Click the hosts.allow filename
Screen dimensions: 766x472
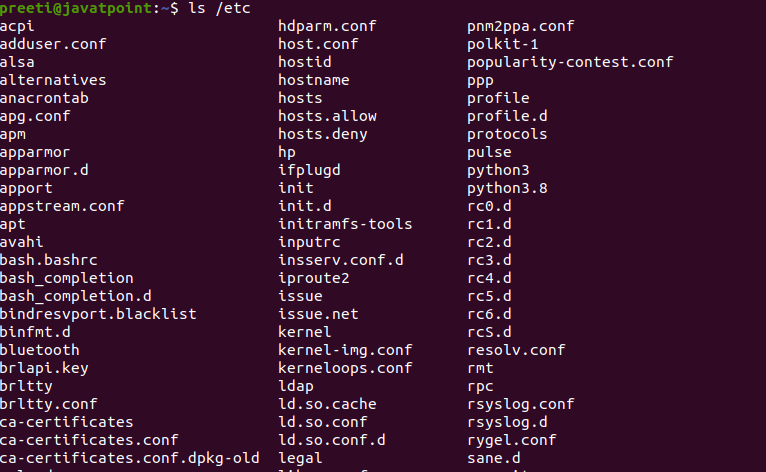click(327, 116)
